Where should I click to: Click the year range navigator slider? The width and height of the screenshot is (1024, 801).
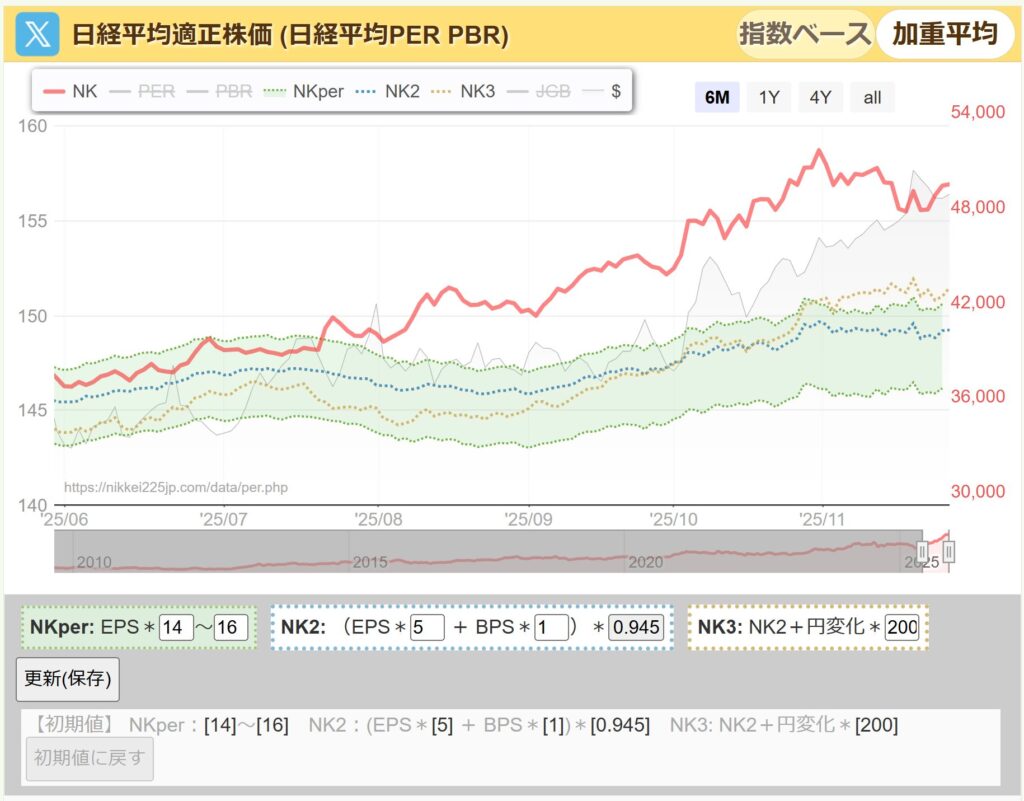click(500, 551)
